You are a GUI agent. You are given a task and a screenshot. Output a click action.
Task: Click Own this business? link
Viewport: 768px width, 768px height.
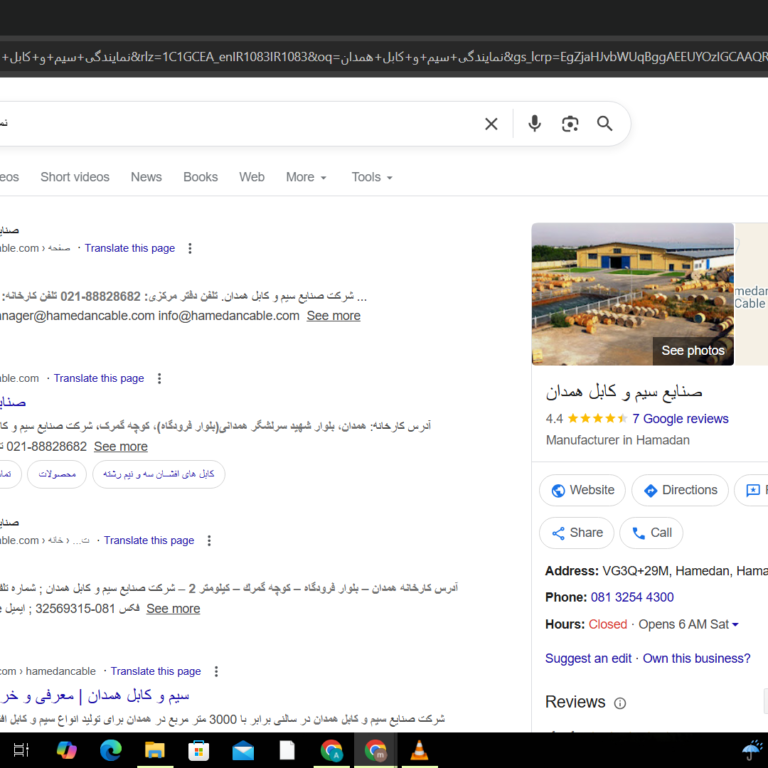pyautogui.click(x=696, y=659)
